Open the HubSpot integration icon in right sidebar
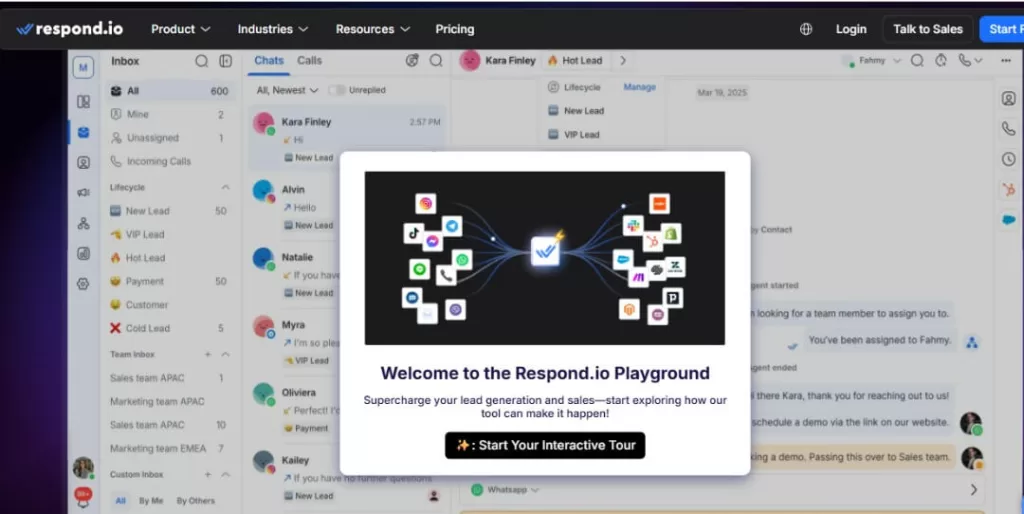The height and width of the screenshot is (514, 1024). [x=1008, y=189]
